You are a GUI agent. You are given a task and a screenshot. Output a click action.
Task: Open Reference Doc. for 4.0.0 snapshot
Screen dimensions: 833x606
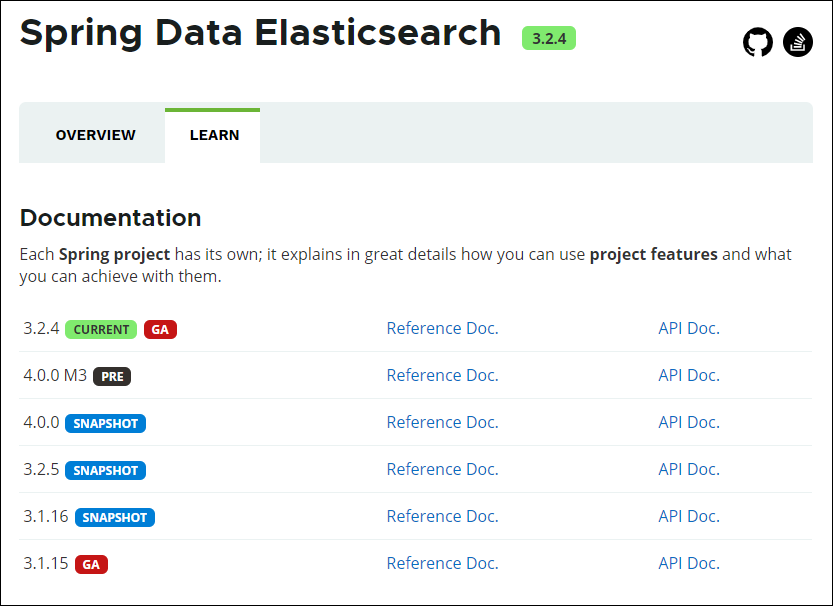pyautogui.click(x=443, y=422)
